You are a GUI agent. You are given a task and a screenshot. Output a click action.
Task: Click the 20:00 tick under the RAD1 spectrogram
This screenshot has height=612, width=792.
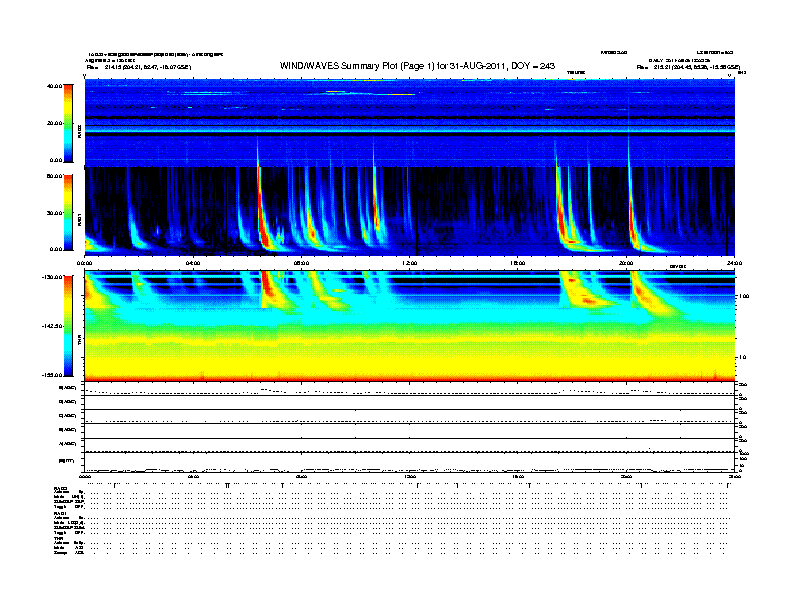point(626,263)
